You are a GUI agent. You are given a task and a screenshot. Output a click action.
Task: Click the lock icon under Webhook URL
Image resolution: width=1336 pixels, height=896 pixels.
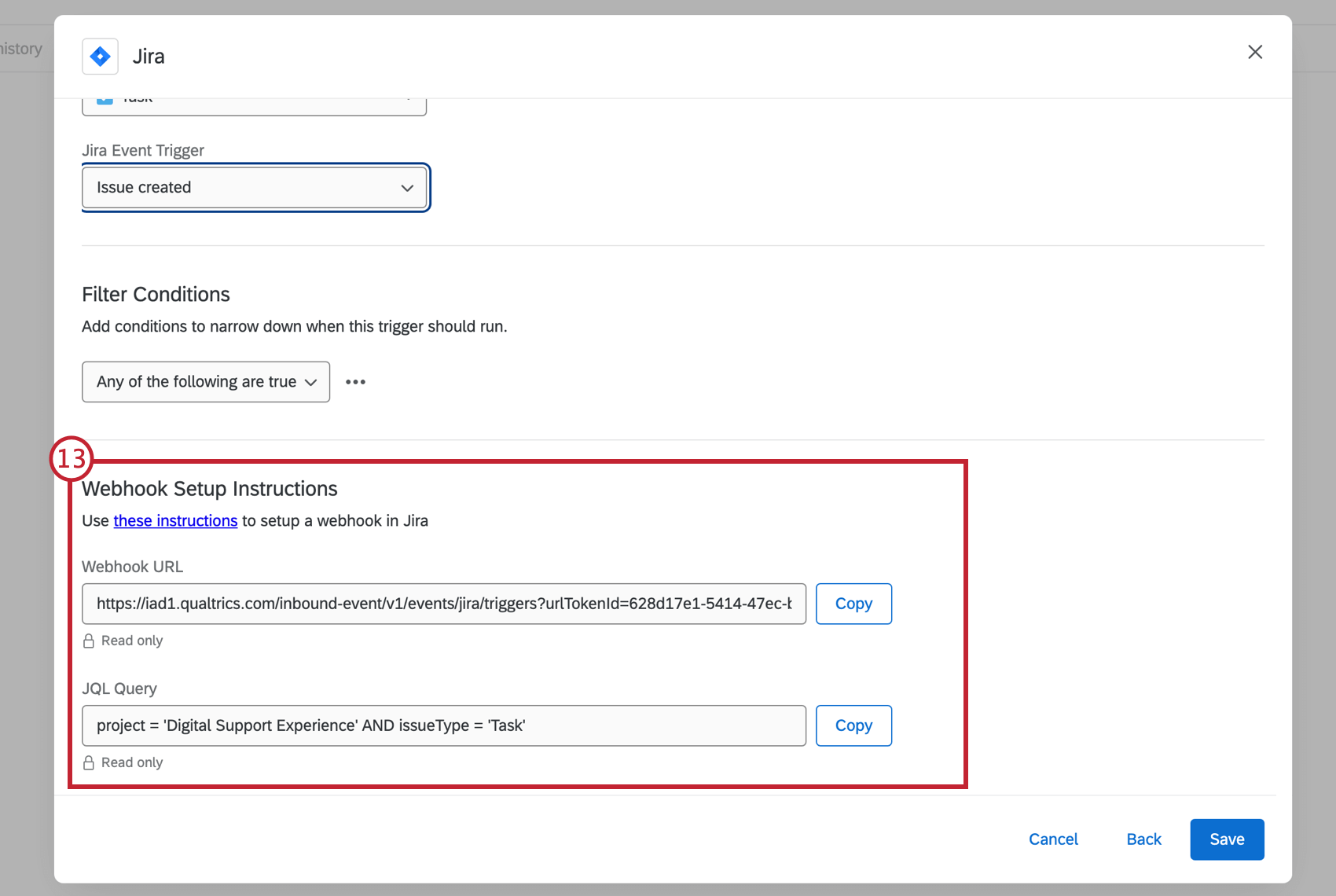[x=88, y=641]
